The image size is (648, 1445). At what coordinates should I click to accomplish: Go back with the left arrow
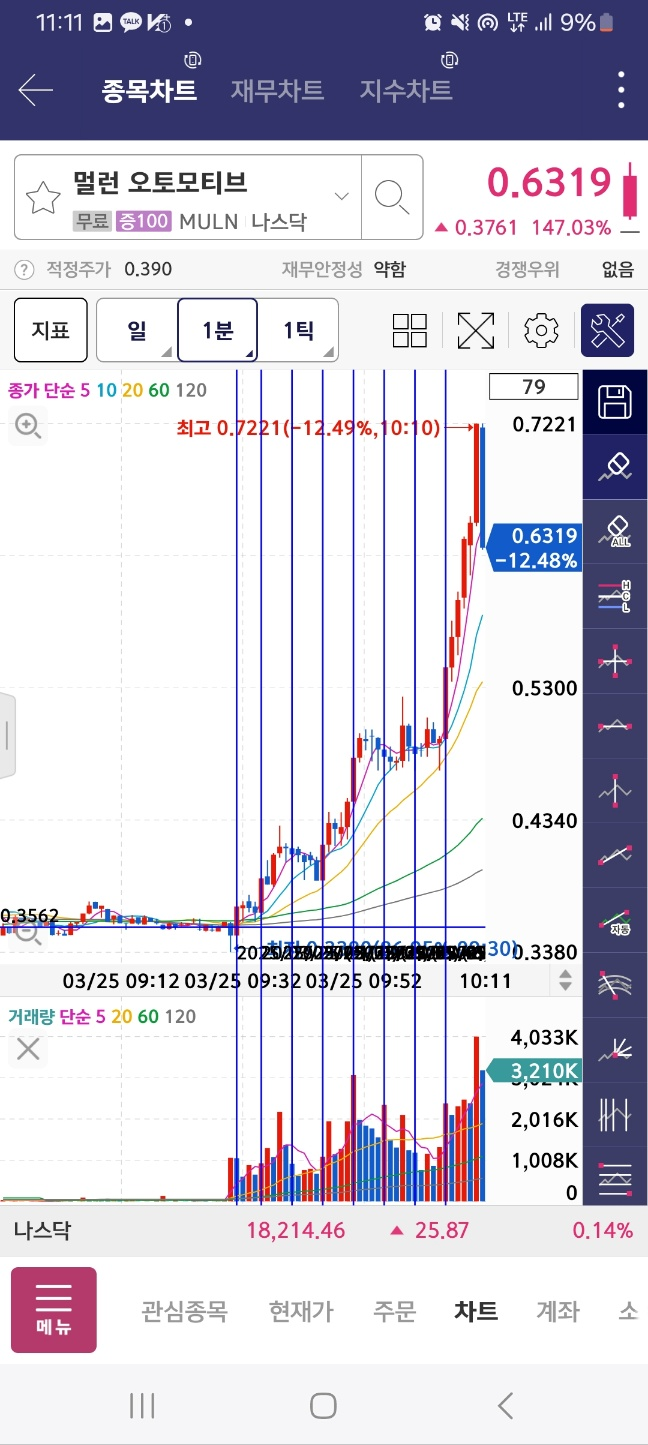pos(35,90)
